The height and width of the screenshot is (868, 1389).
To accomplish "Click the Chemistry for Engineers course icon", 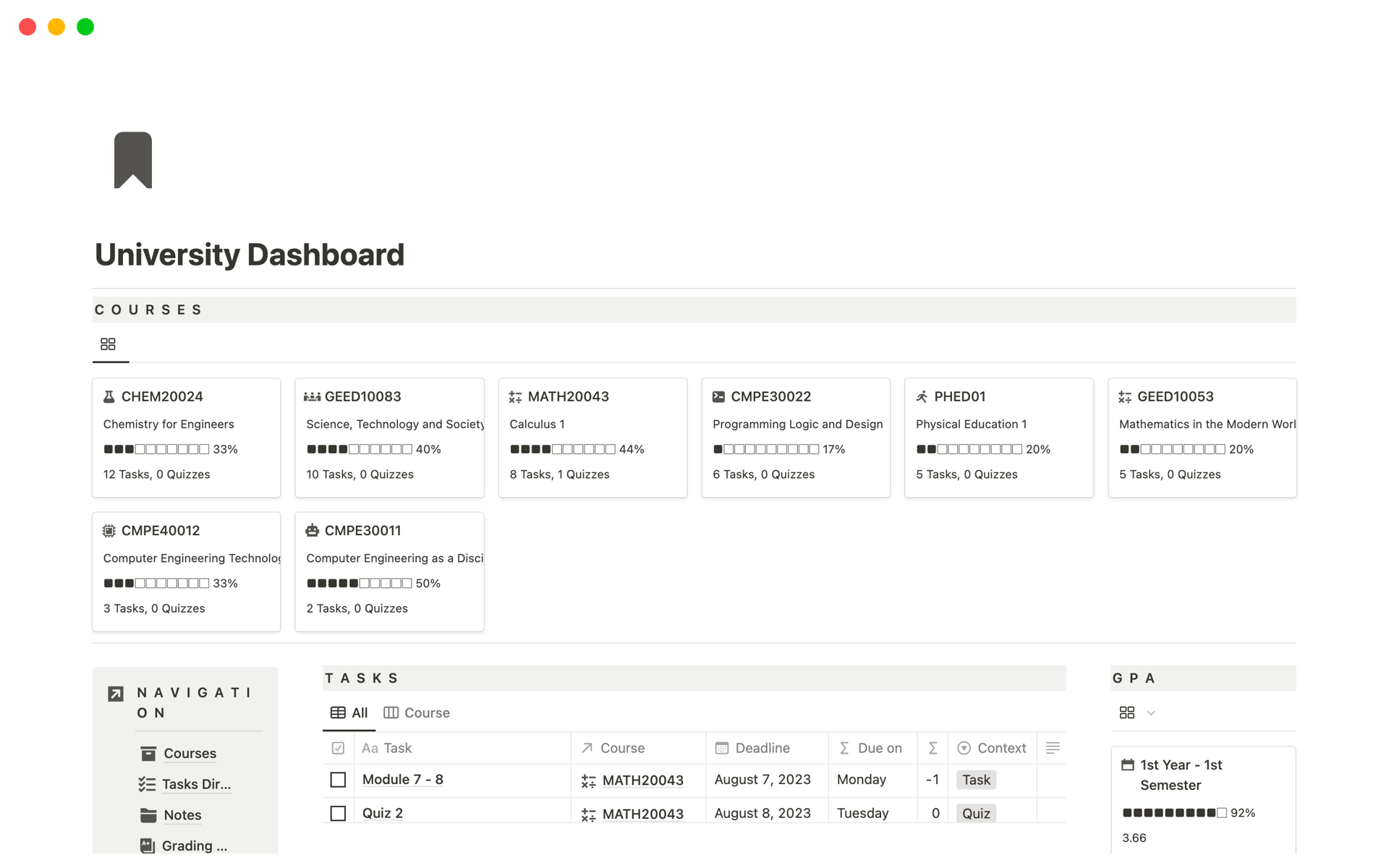I will point(109,396).
